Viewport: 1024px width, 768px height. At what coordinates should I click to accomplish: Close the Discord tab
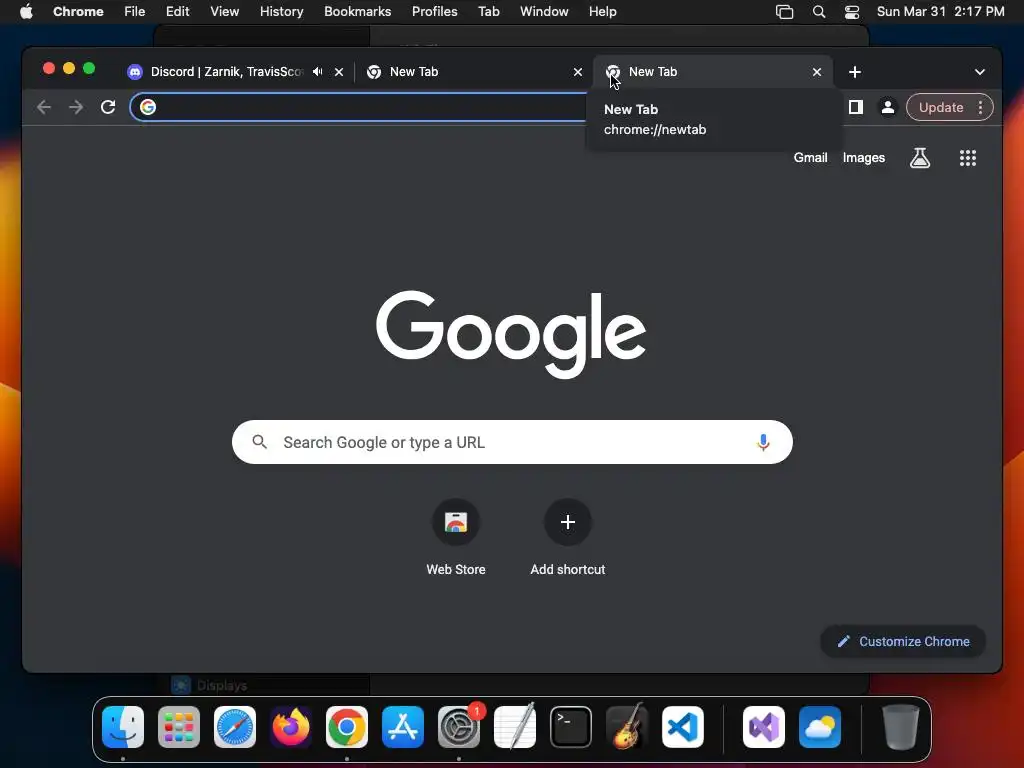click(339, 72)
